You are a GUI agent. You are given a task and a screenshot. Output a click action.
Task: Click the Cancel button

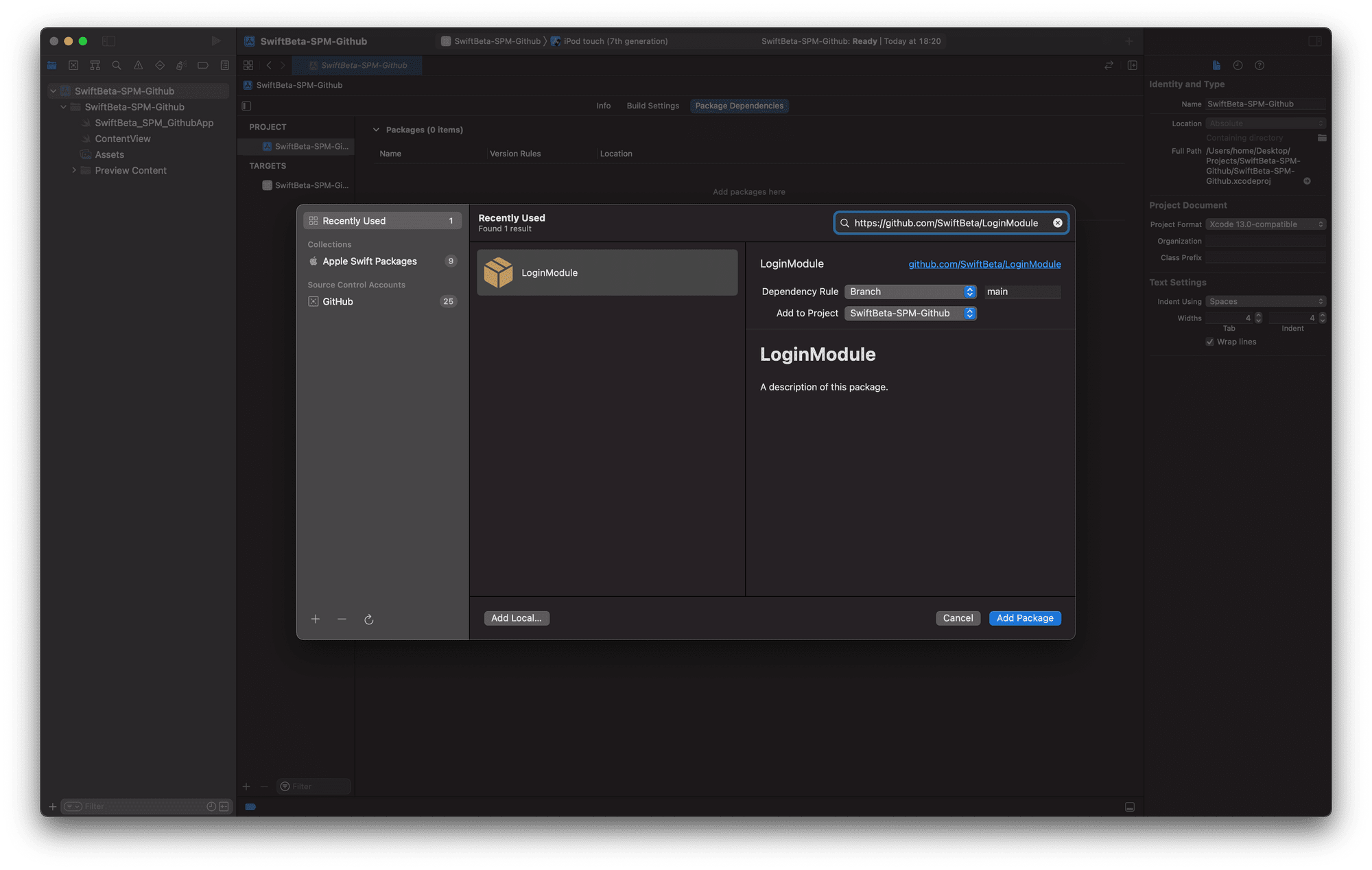(x=958, y=618)
